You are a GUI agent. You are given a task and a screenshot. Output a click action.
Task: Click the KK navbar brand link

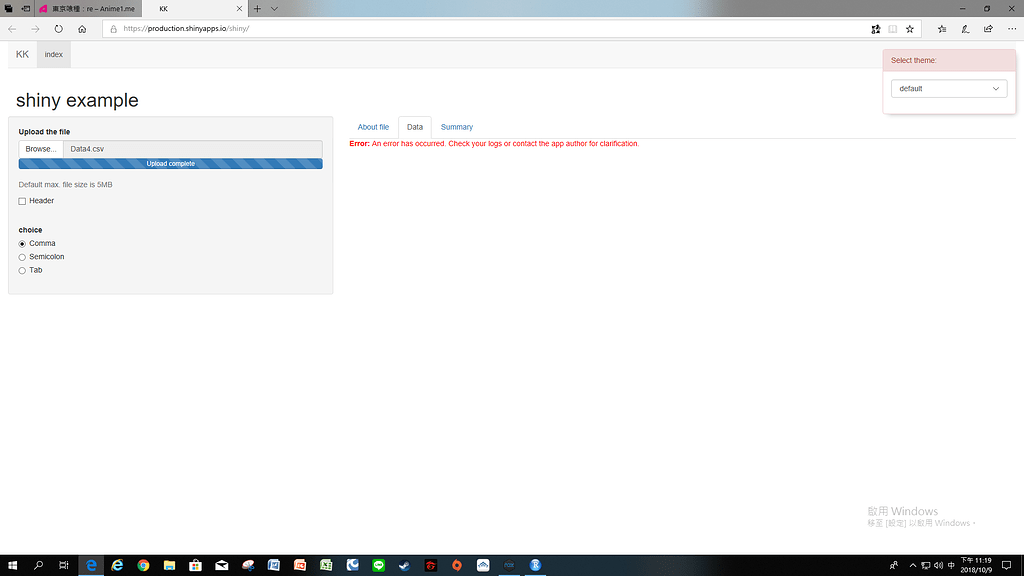[21, 54]
